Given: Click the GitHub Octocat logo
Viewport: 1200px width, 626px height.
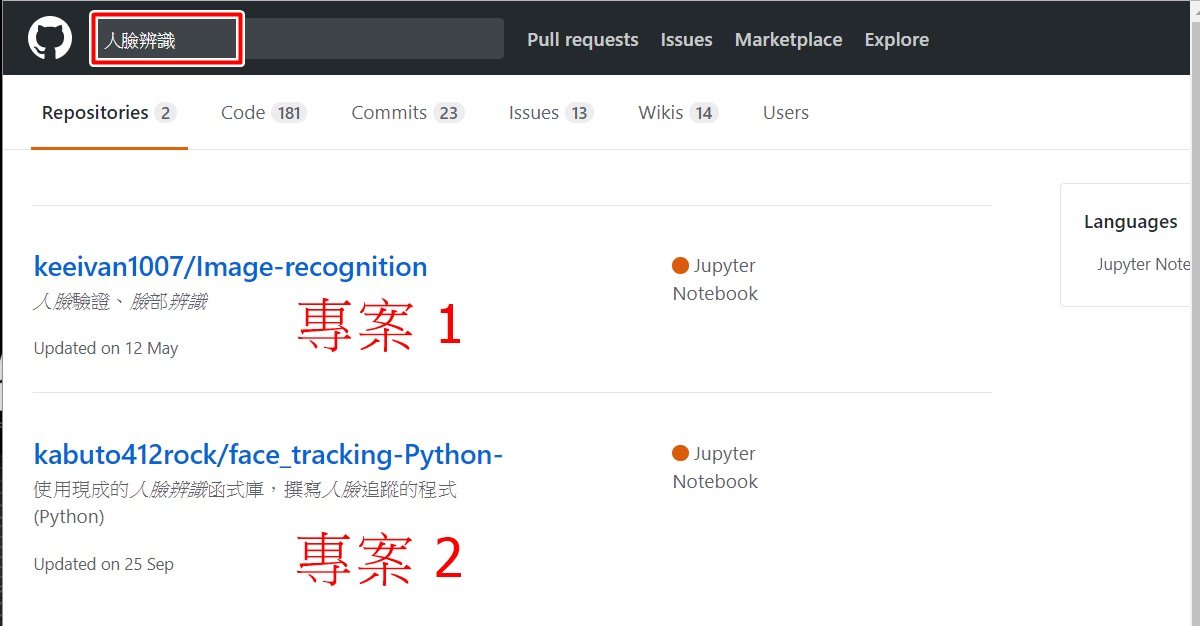Looking at the screenshot, I should 49,39.
